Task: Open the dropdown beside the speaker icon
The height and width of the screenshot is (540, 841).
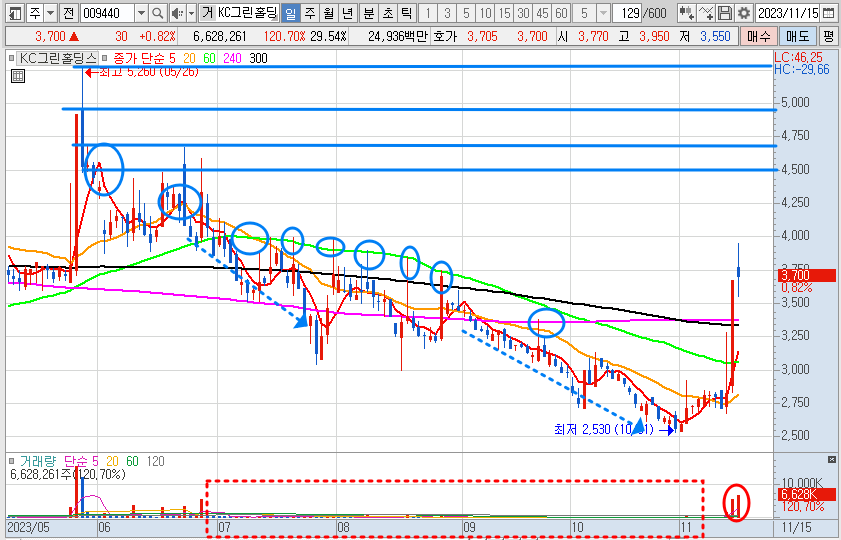Action: pyautogui.click(x=191, y=13)
